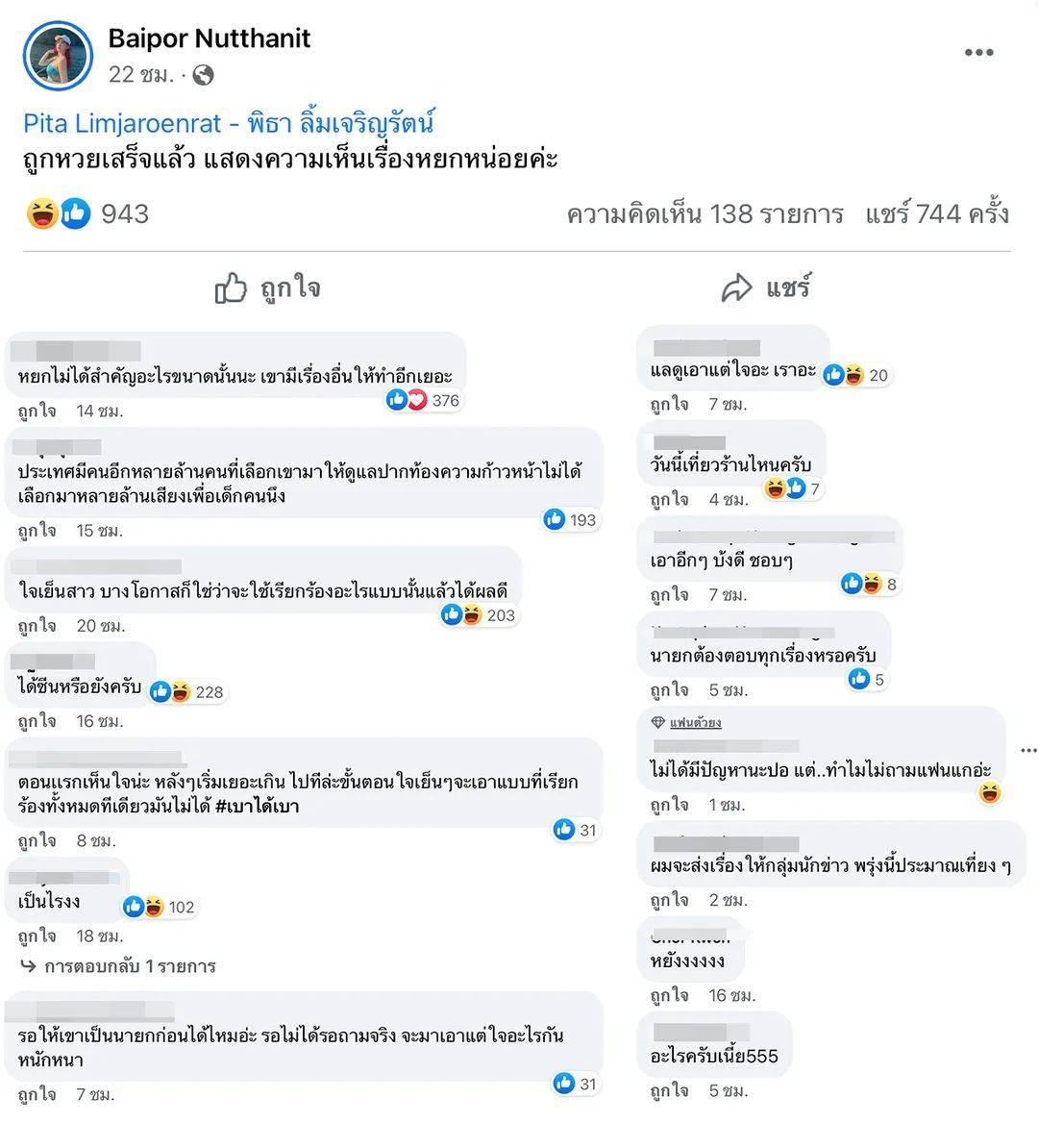View the reaction icons next to 943

pyautogui.click(x=59, y=212)
